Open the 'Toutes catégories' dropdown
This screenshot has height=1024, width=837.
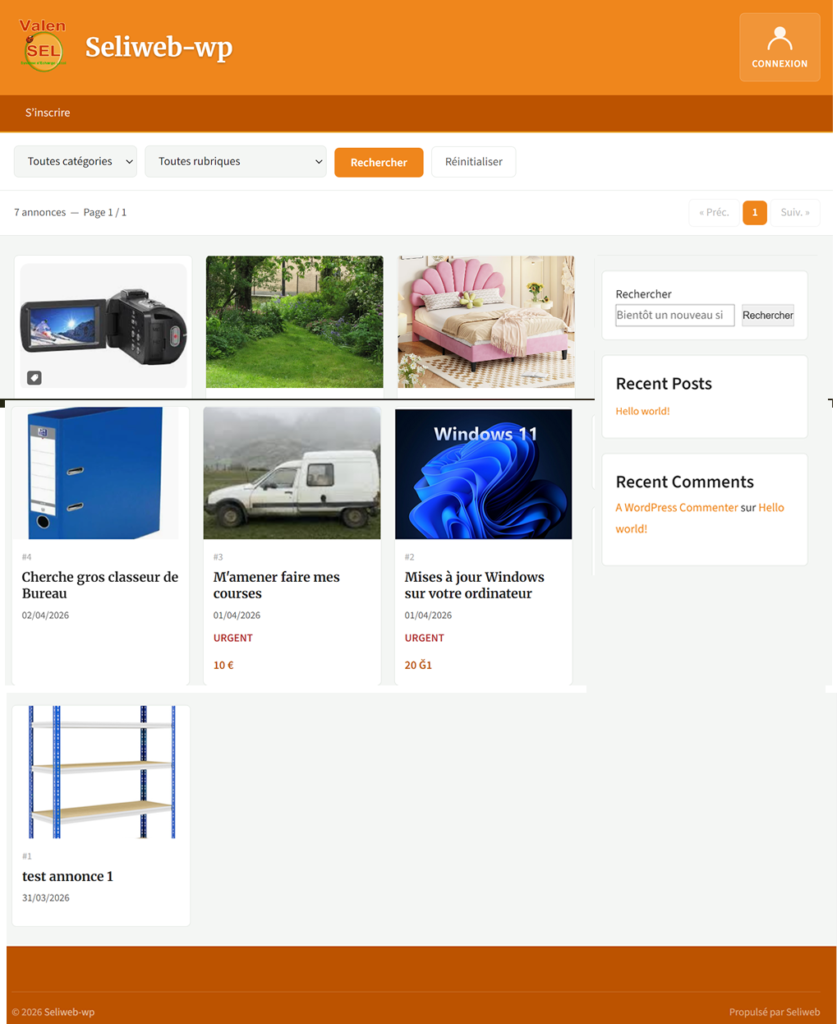coord(75,162)
